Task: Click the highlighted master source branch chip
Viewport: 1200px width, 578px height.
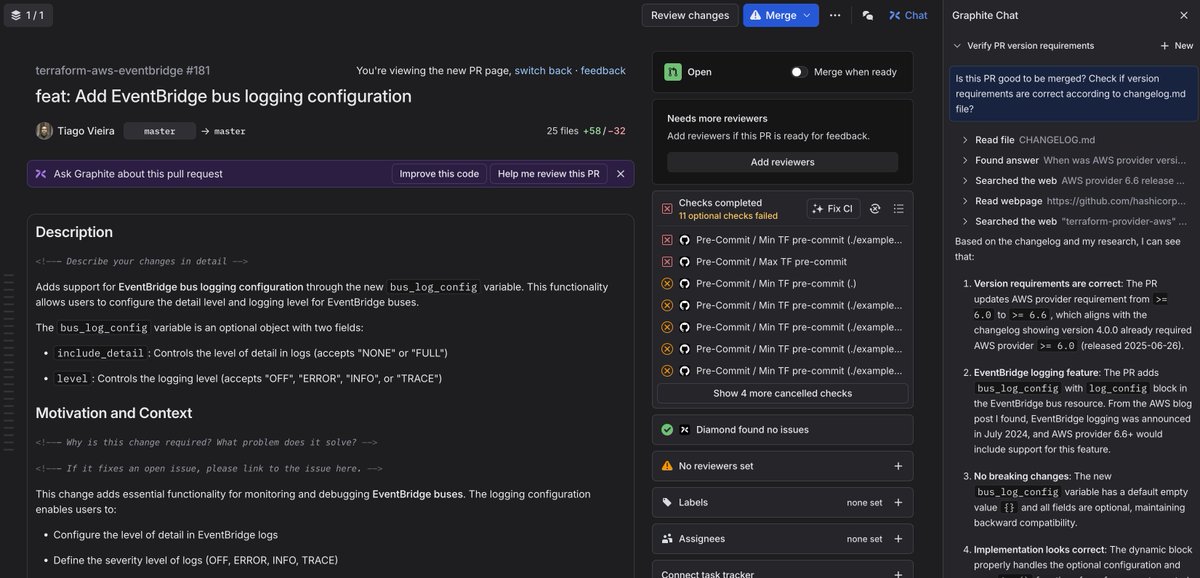Action: coord(159,131)
